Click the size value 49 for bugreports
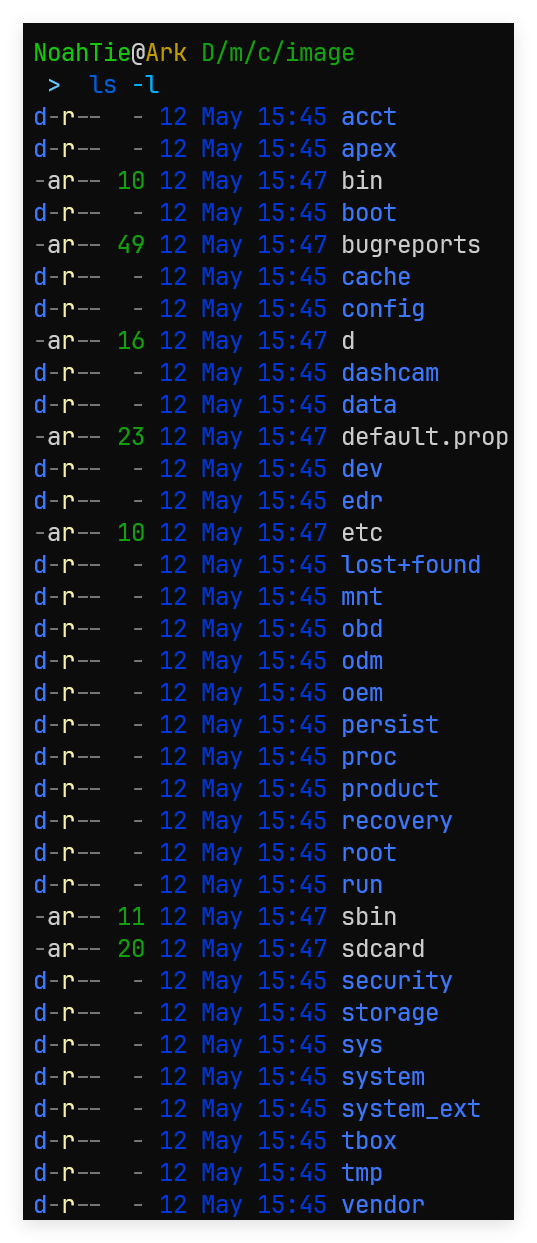 tap(131, 245)
